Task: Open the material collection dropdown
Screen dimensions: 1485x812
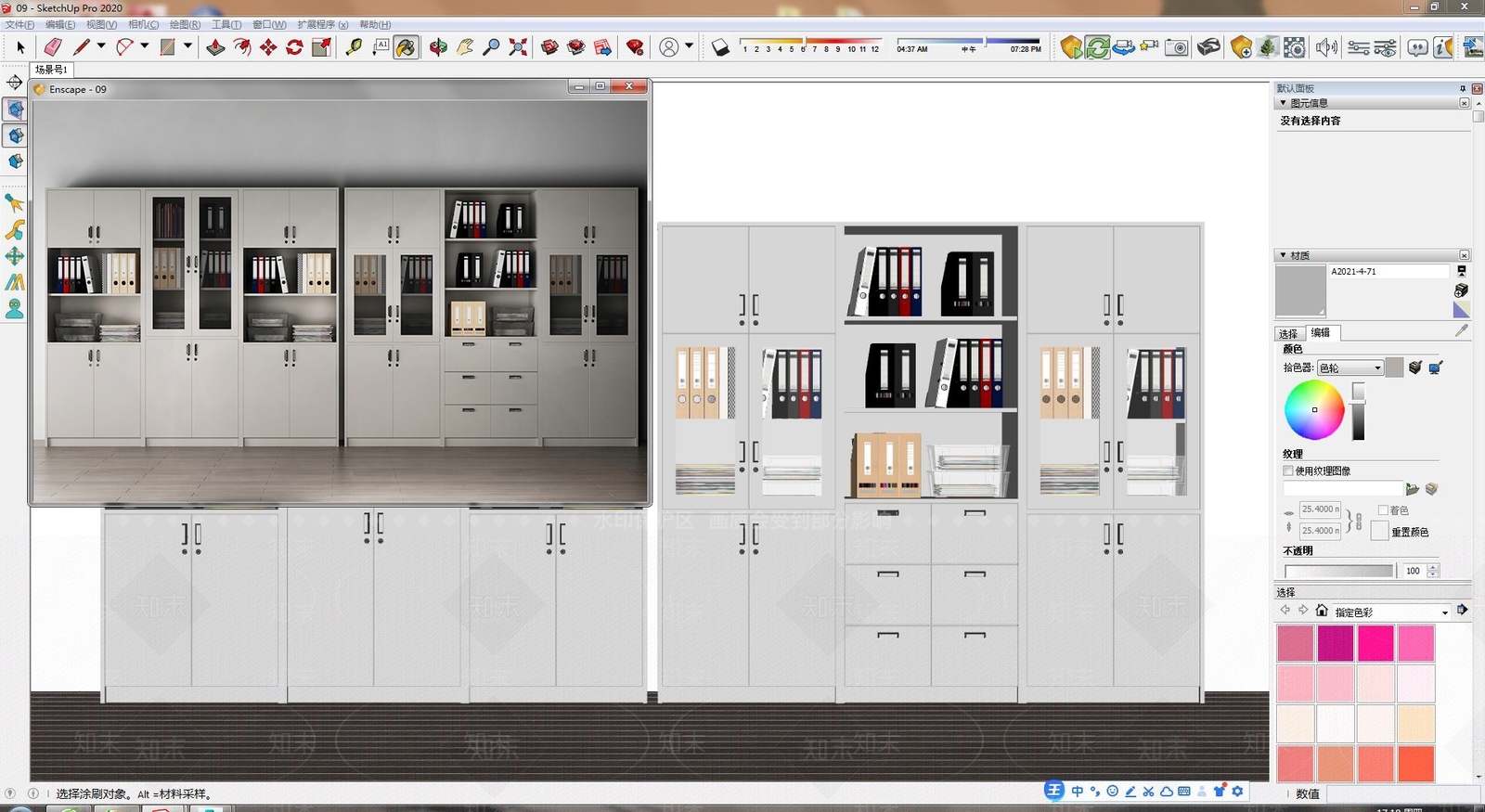Action: (1391, 612)
